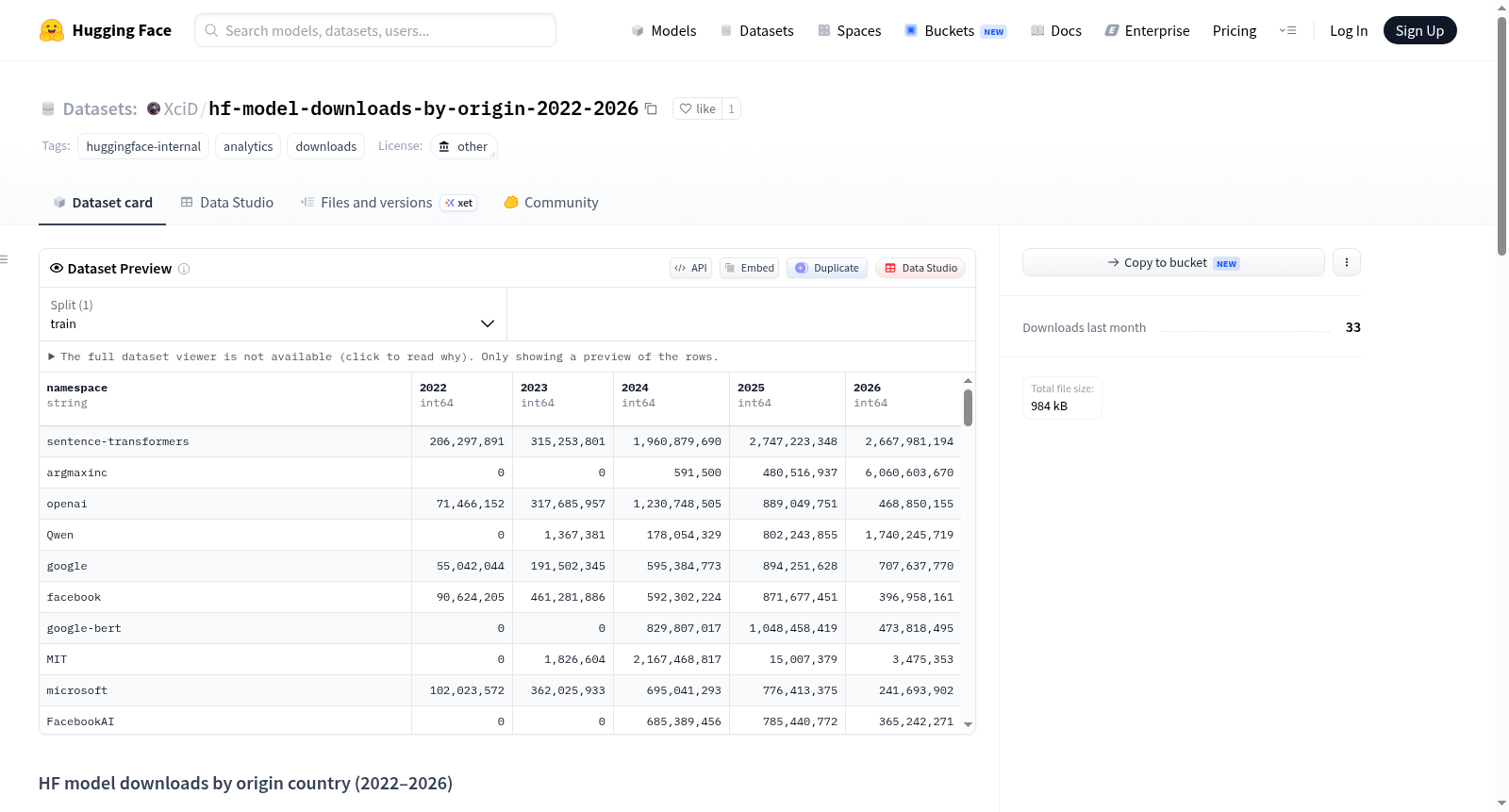Open Data Studio from the preview header
Image resolution: width=1509 pixels, height=812 pixels.
[920, 268]
